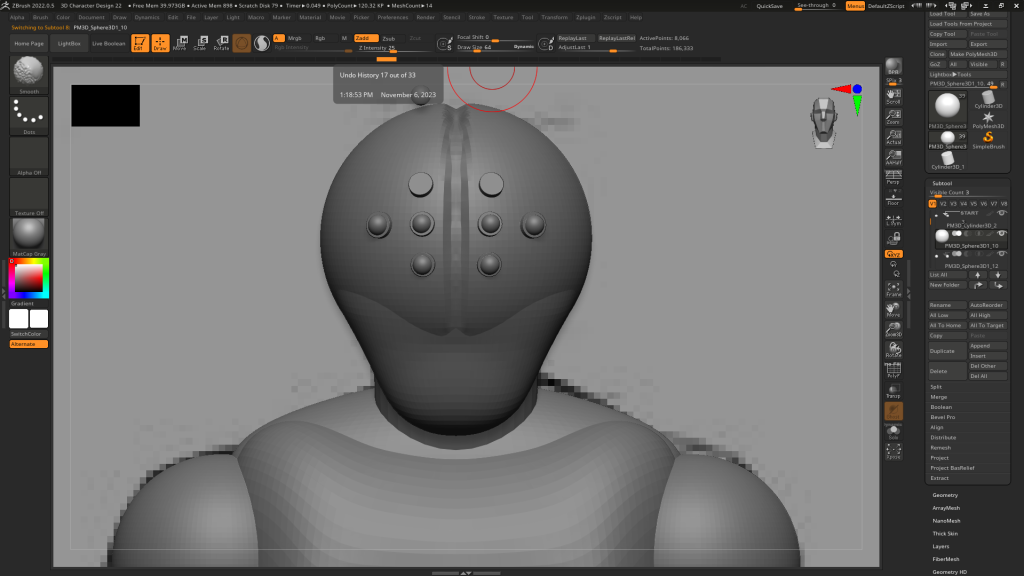The image size is (1024, 576).
Task: Enable Edit mode in the top toolbar
Action: click(x=139, y=43)
